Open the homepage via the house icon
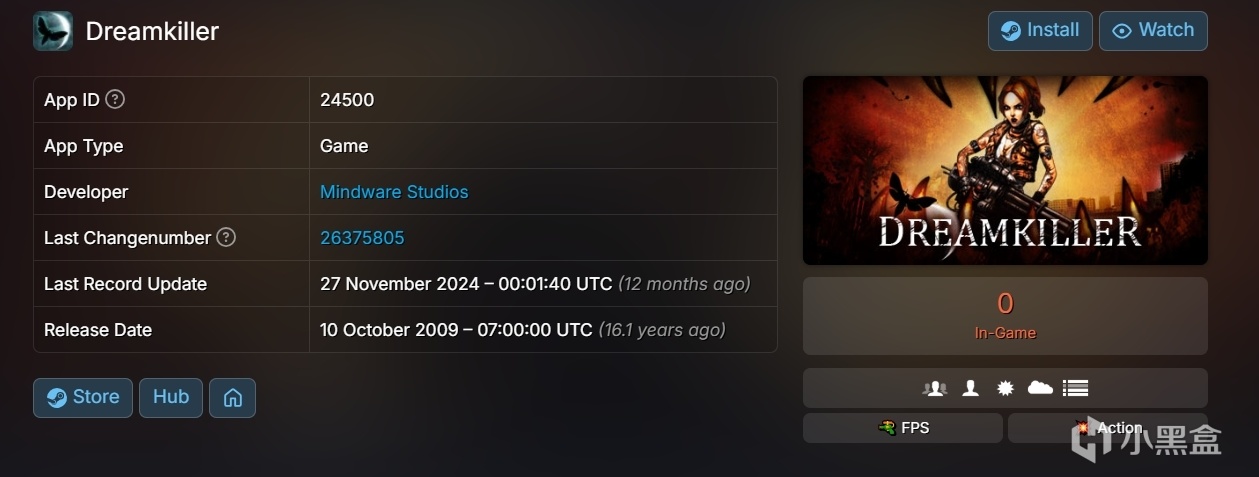This screenshot has height=477, width=1259. click(232, 397)
